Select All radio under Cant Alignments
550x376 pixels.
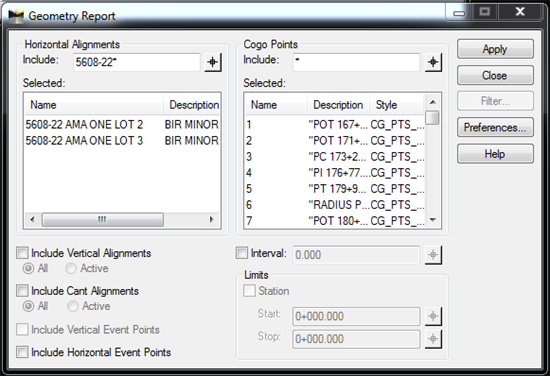(x=28, y=306)
